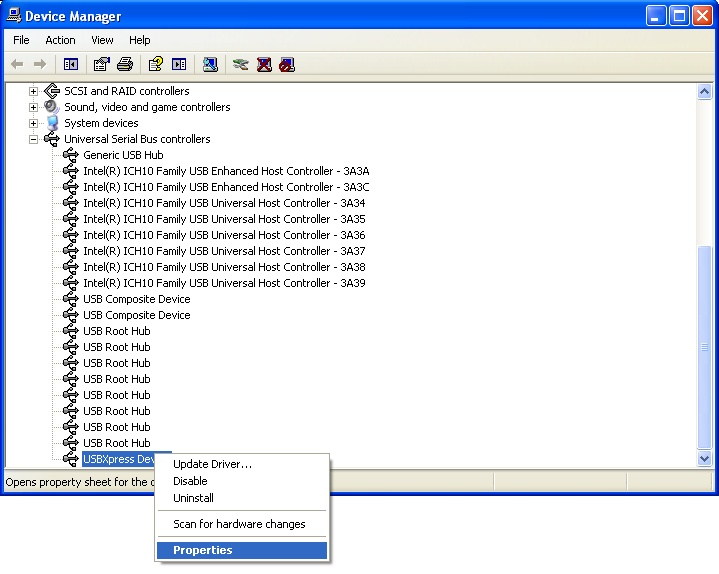Viewport: 719px width, 574px height.
Task: Select the Generic USB Hub row
Action: 123,155
